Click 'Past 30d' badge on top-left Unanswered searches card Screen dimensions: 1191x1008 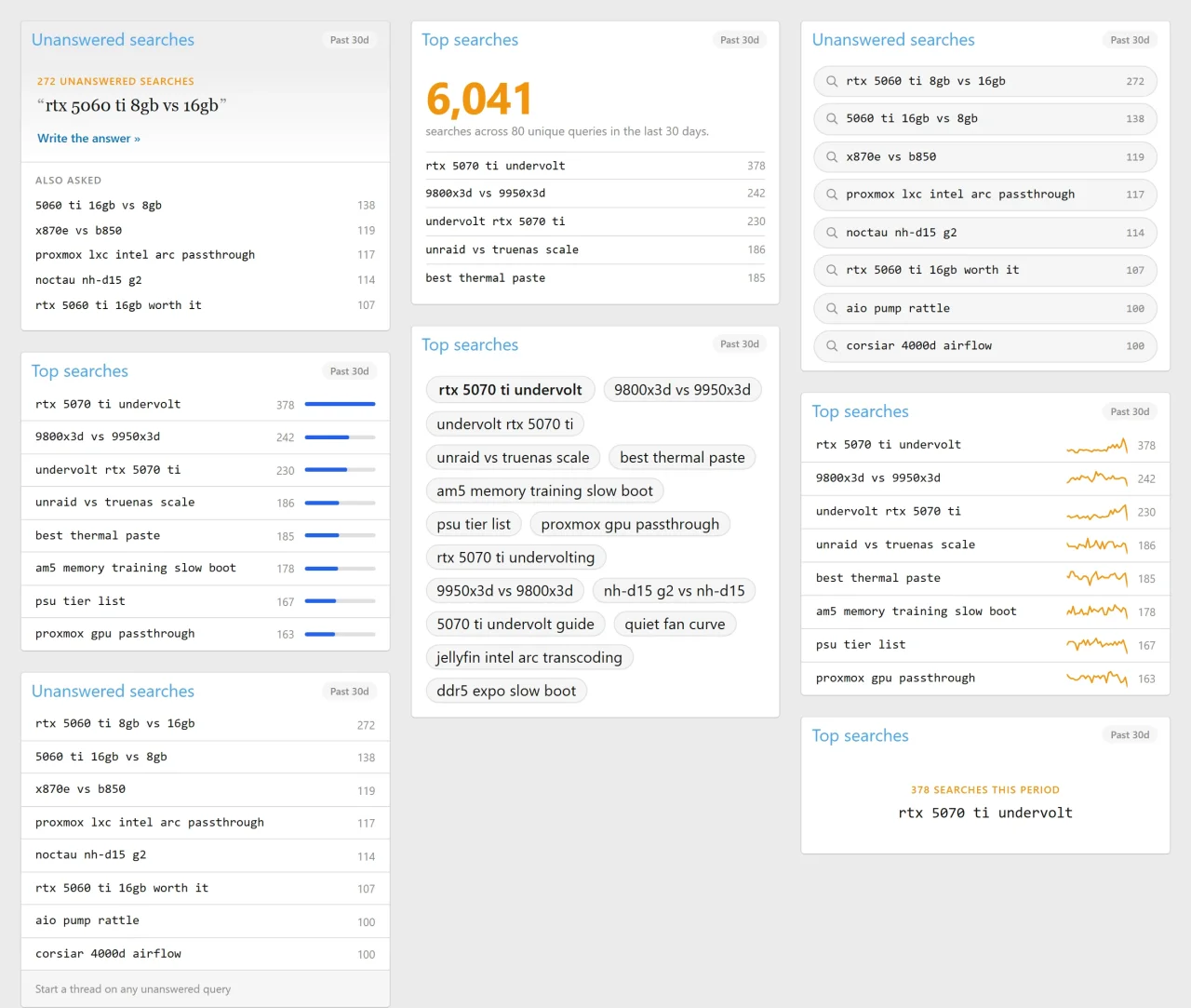[x=350, y=40]
